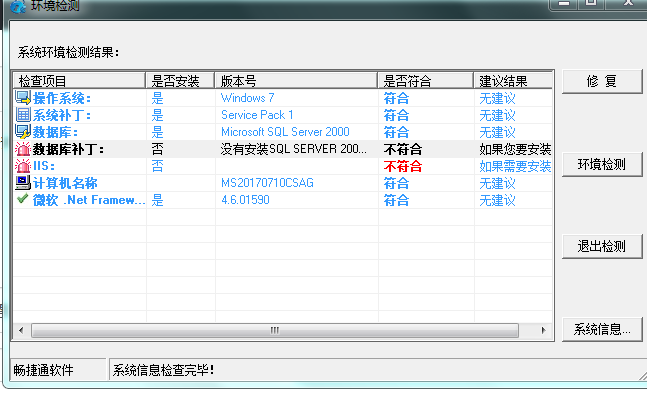This screenshot has height=397, width=647.
Task: Select the 数据库: row label
Action: 55,132
